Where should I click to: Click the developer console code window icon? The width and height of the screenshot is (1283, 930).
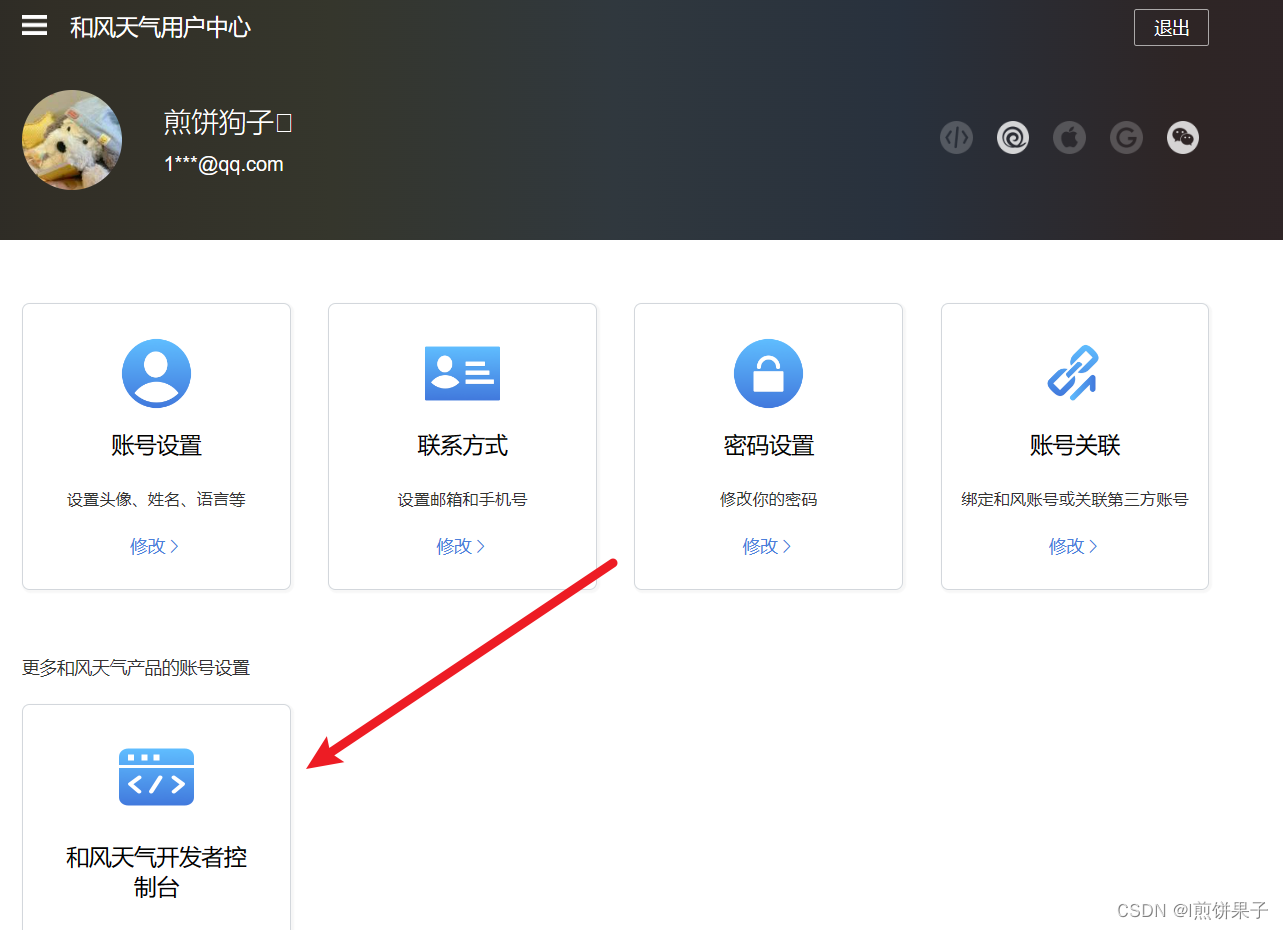pos(156,777)
